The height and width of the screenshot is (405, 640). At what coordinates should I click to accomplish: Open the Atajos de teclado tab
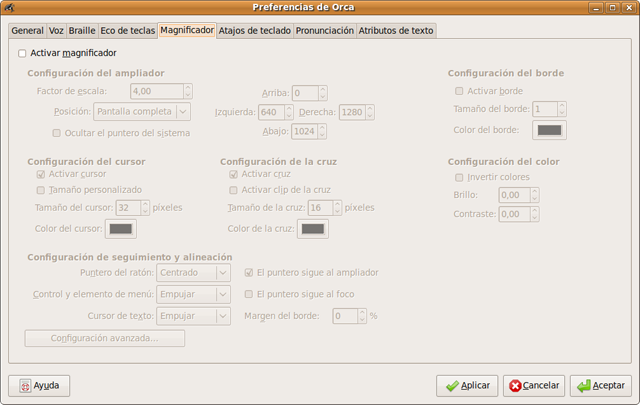(x=254, y=31)
